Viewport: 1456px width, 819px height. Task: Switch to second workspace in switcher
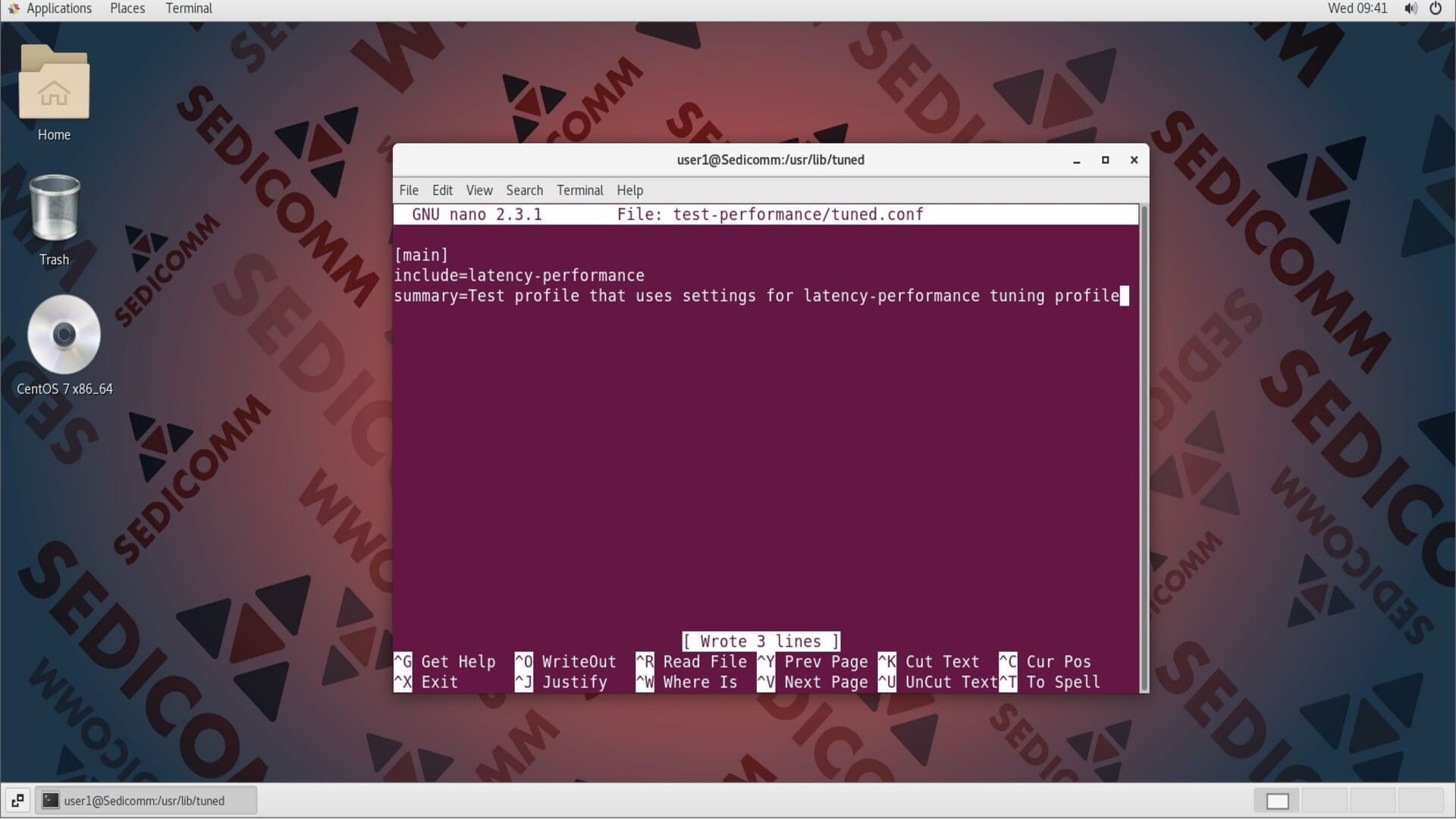click(1325, 800)
